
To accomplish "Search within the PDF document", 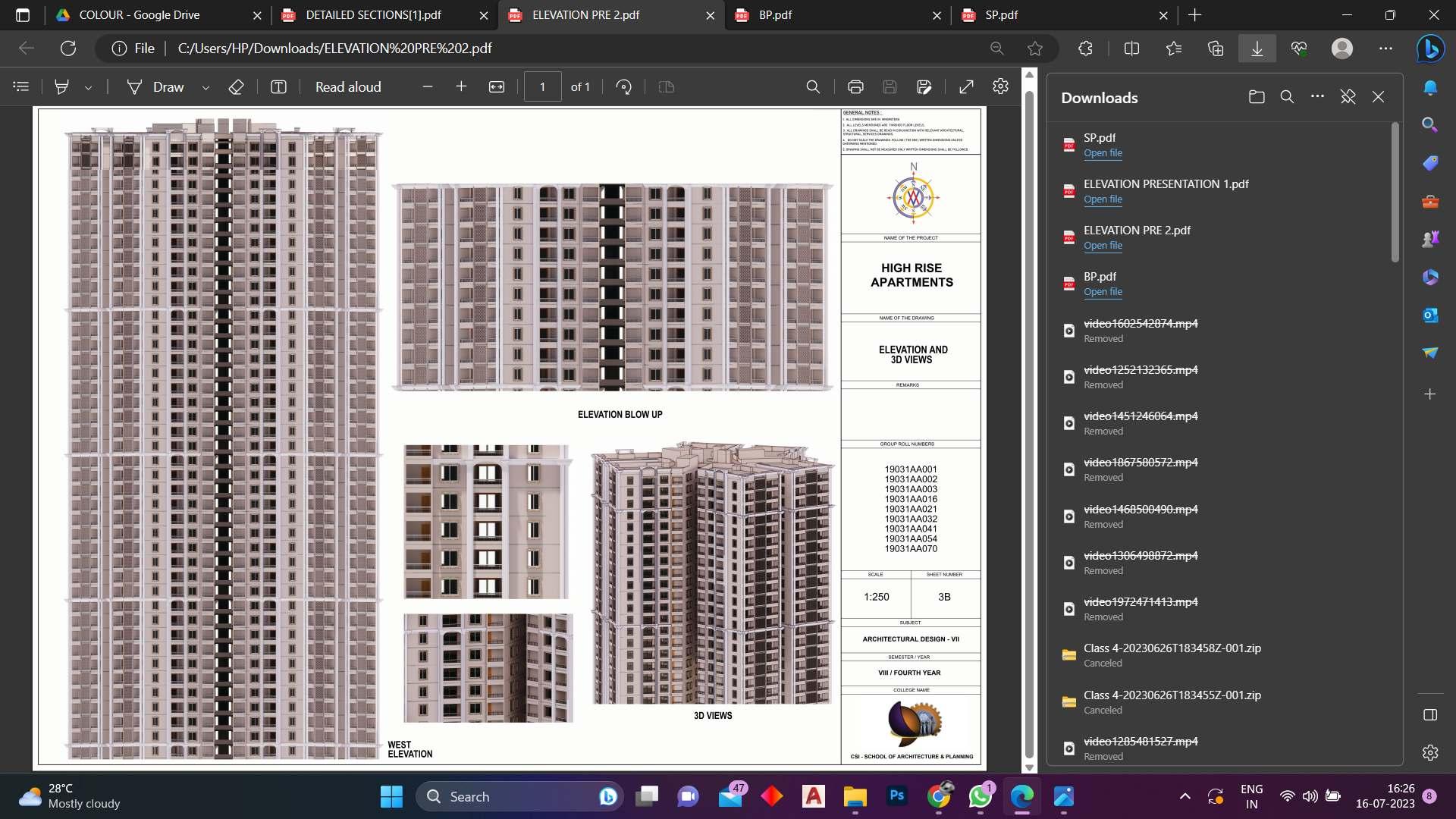I will pyautogui.click(x=813, y=86).
